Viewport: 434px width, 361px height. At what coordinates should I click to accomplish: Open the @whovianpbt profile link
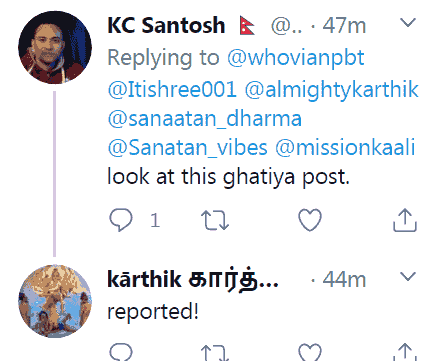tap(296, 58)
